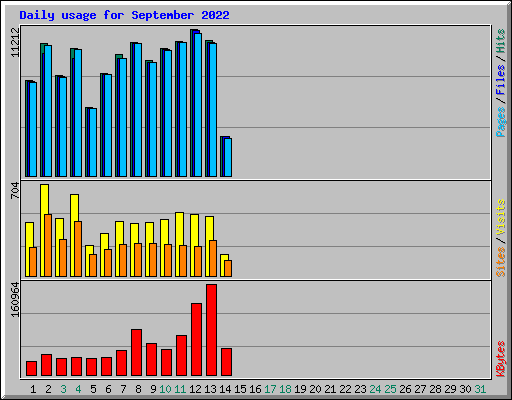
Task: Click green day 10 on the x-axis
Action: coord(165,389)
